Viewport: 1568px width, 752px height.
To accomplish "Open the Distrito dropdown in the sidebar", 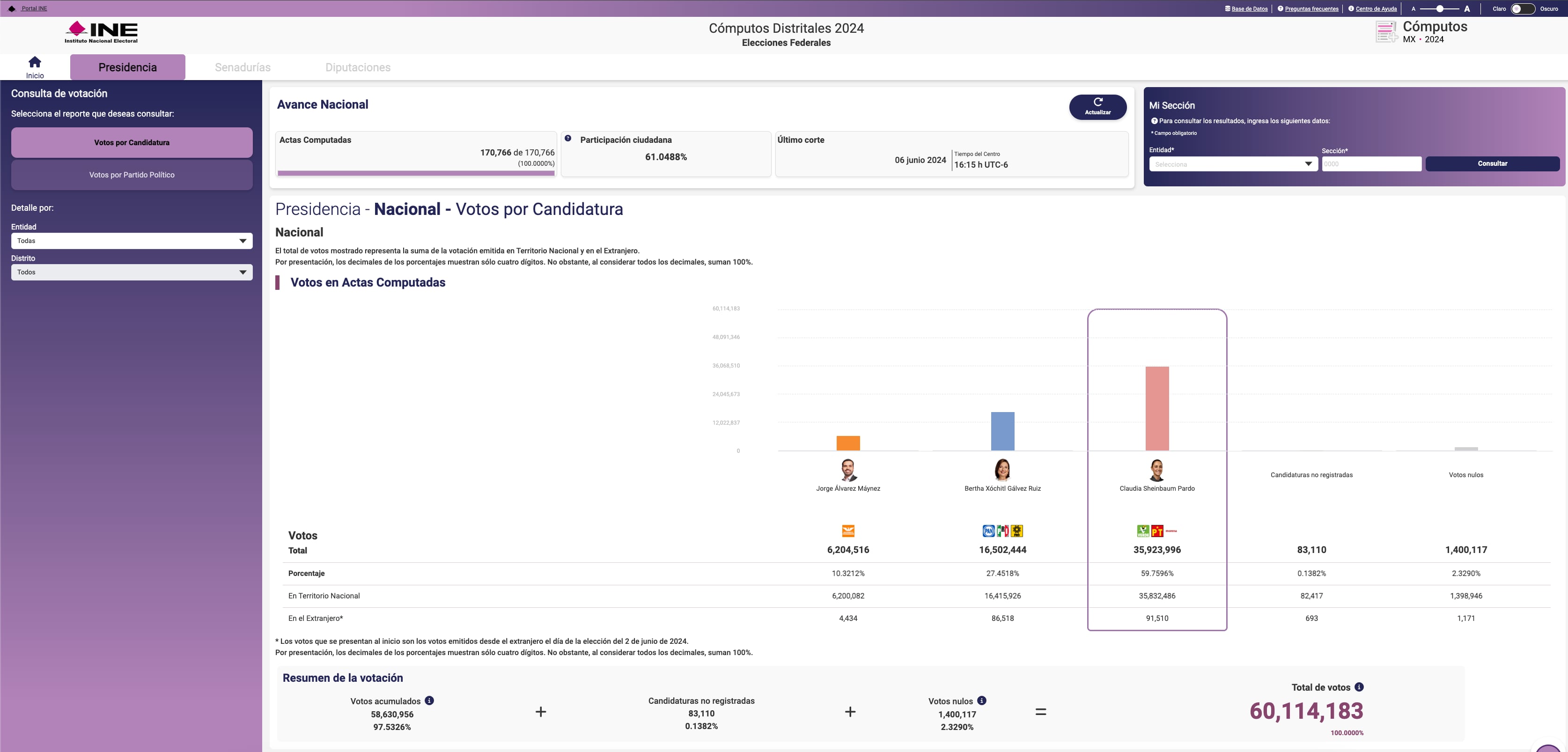I will tap(132, 272).
